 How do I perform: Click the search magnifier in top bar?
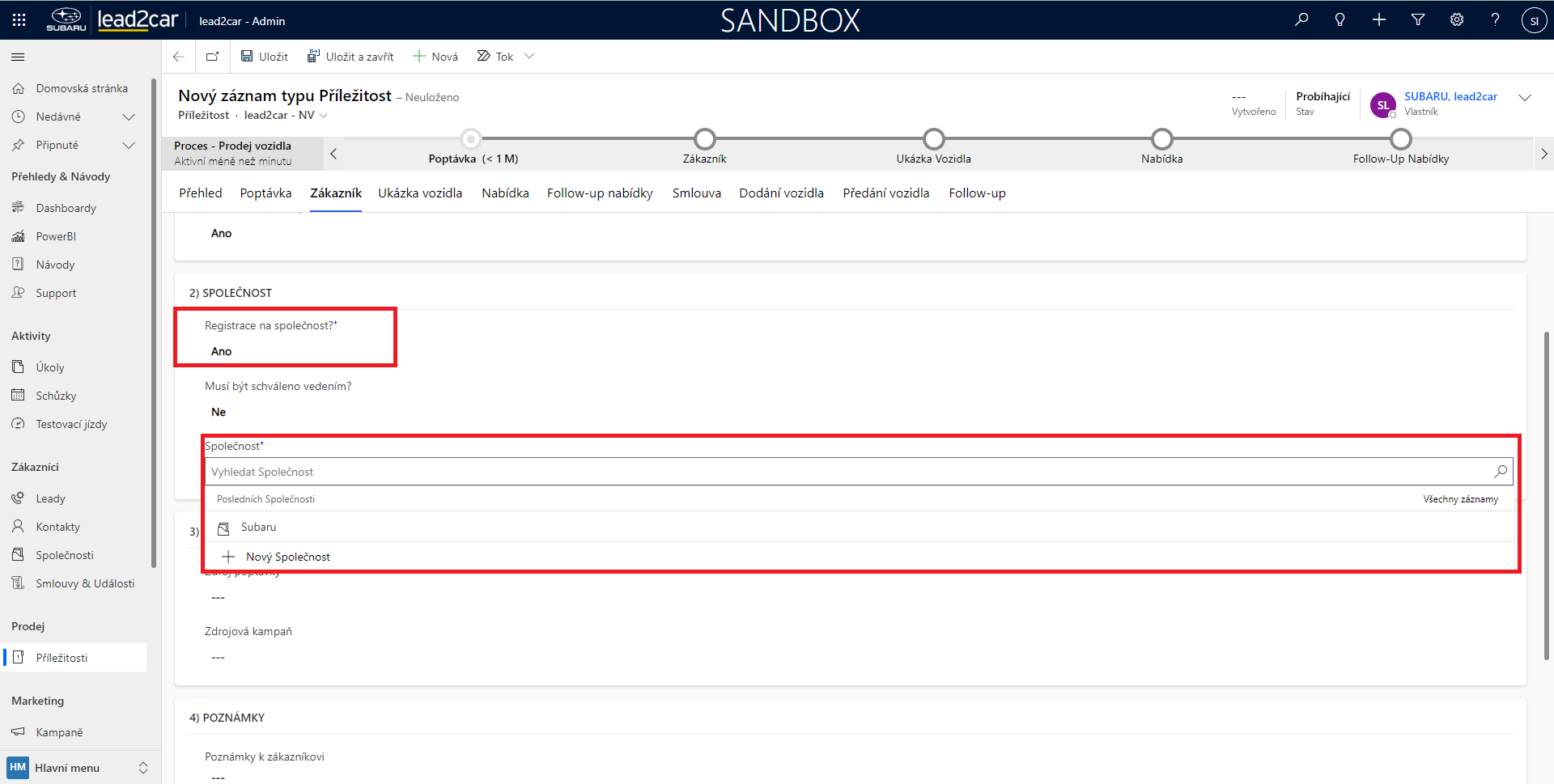click(1301, 20)
